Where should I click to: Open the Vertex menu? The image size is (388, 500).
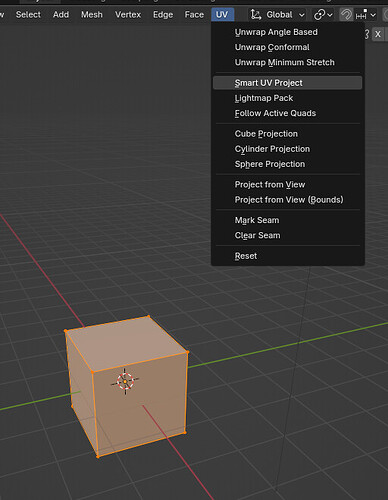(128, 15)
